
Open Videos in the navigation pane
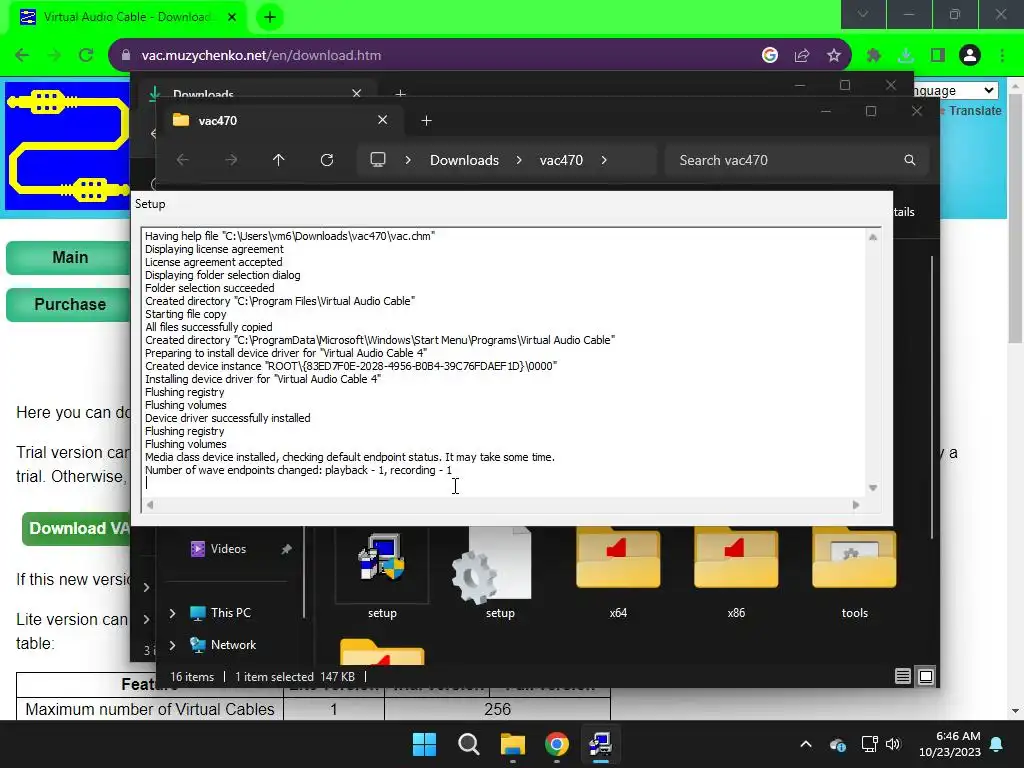pyautogui.click(x=228, y=549)
